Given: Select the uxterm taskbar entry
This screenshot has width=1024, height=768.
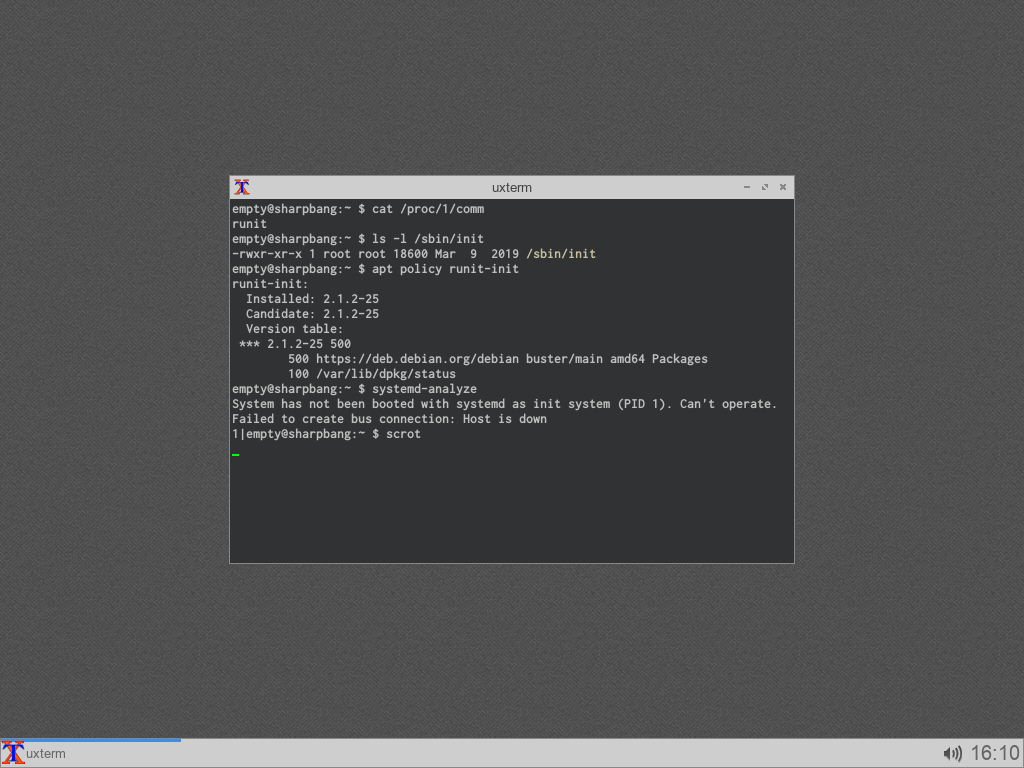Looking at the screenshot, I should 91,754.
